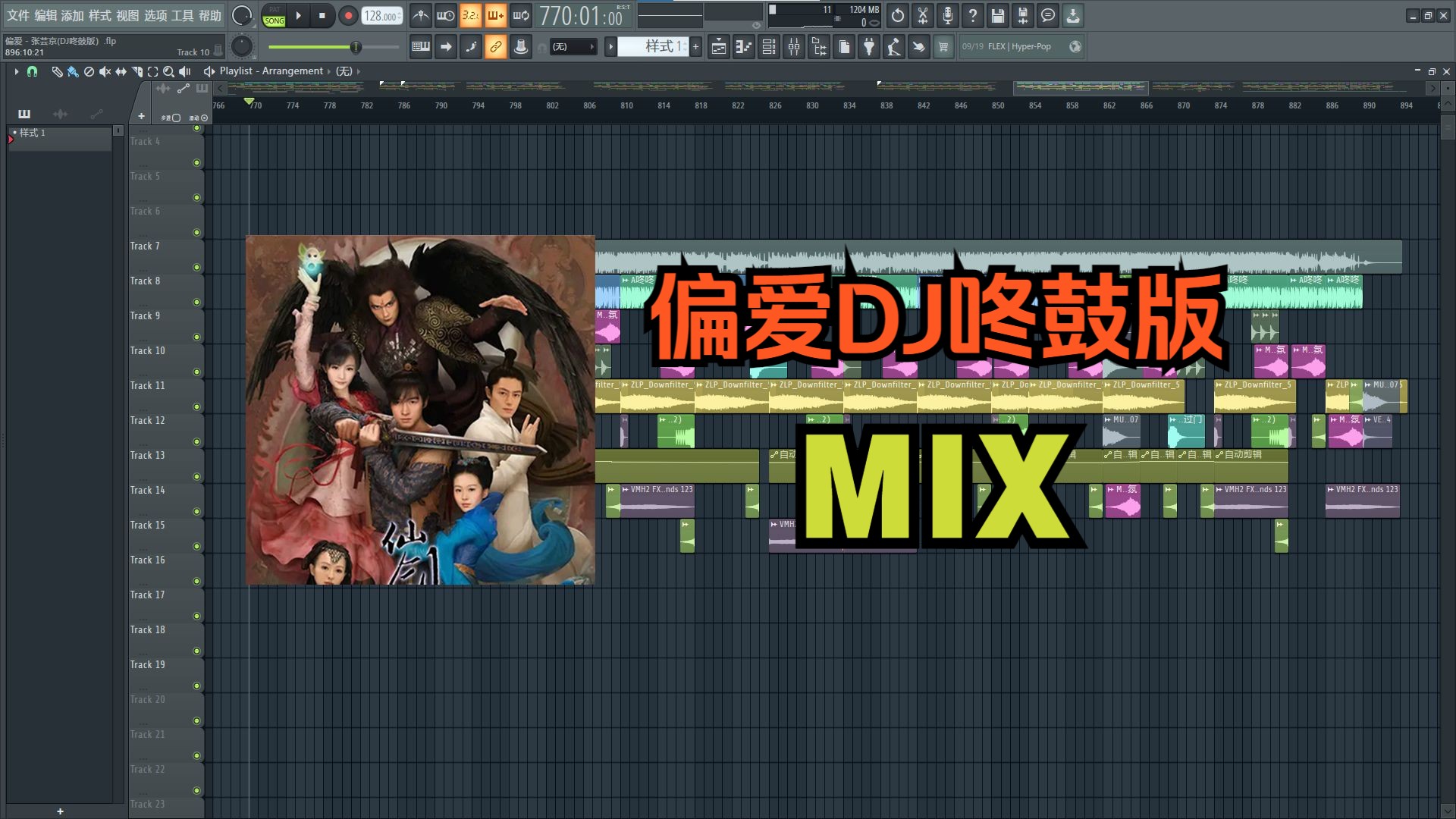Toggle the playlist snap magnet icon
The image size is (1456, 819).
tap(32, 71)
